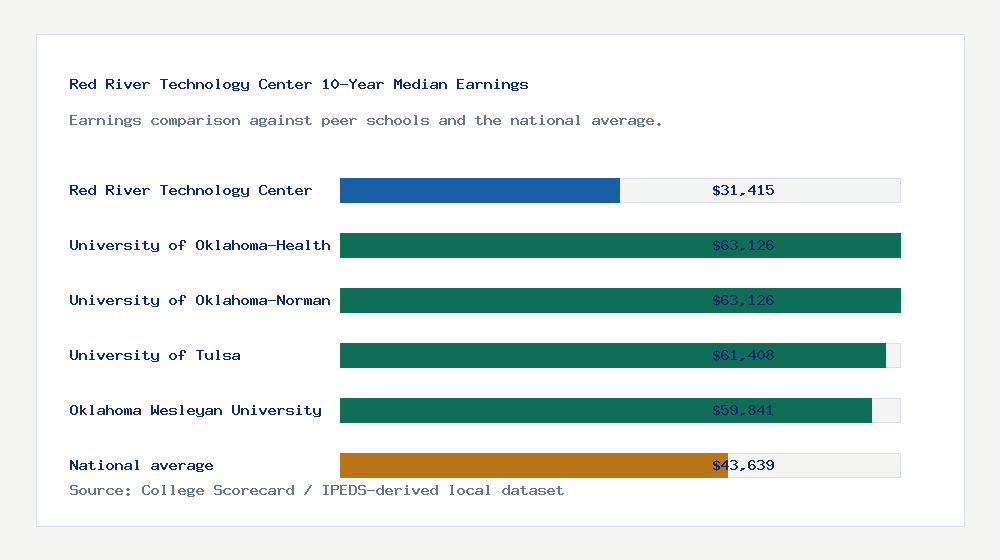This screenshot has width=1000, height=560.
Task: Click the 'Source: College Scorecard' footnote
Action: click(316, 490)
